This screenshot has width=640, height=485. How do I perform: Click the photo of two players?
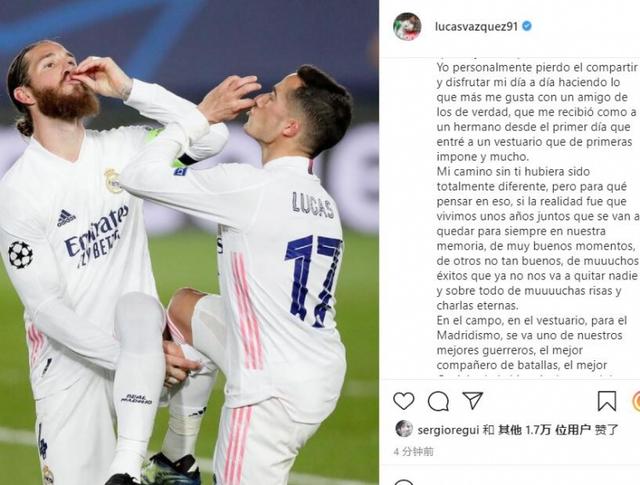189,242
